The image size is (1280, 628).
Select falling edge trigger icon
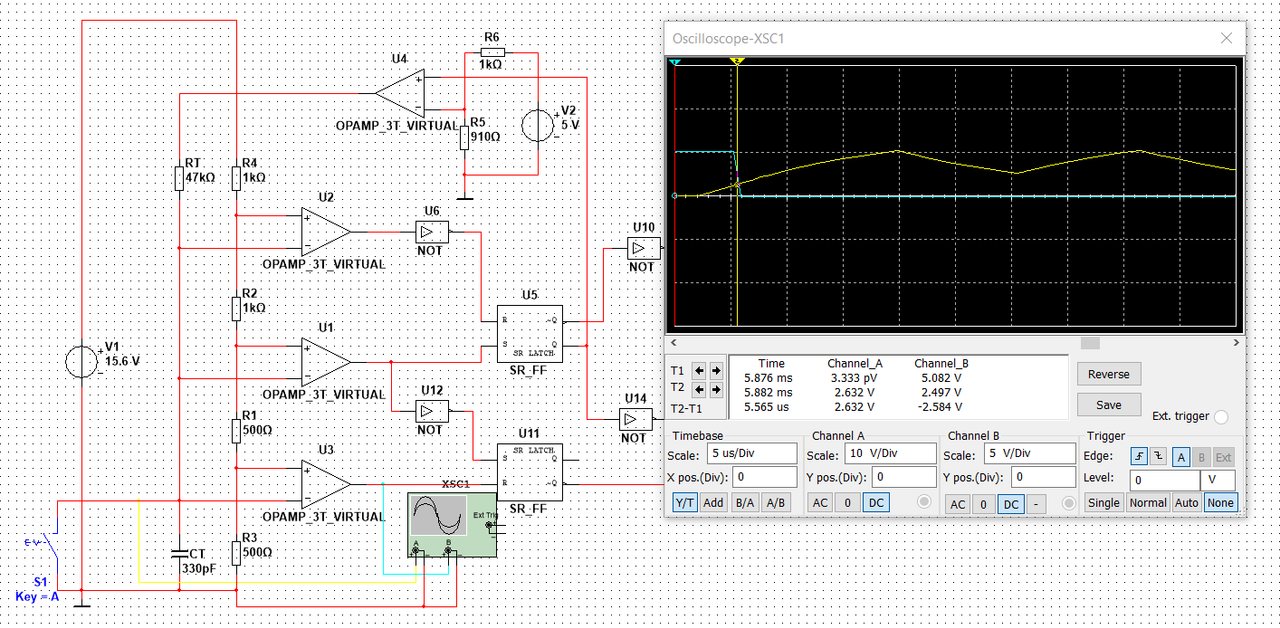pos(1160,457)
